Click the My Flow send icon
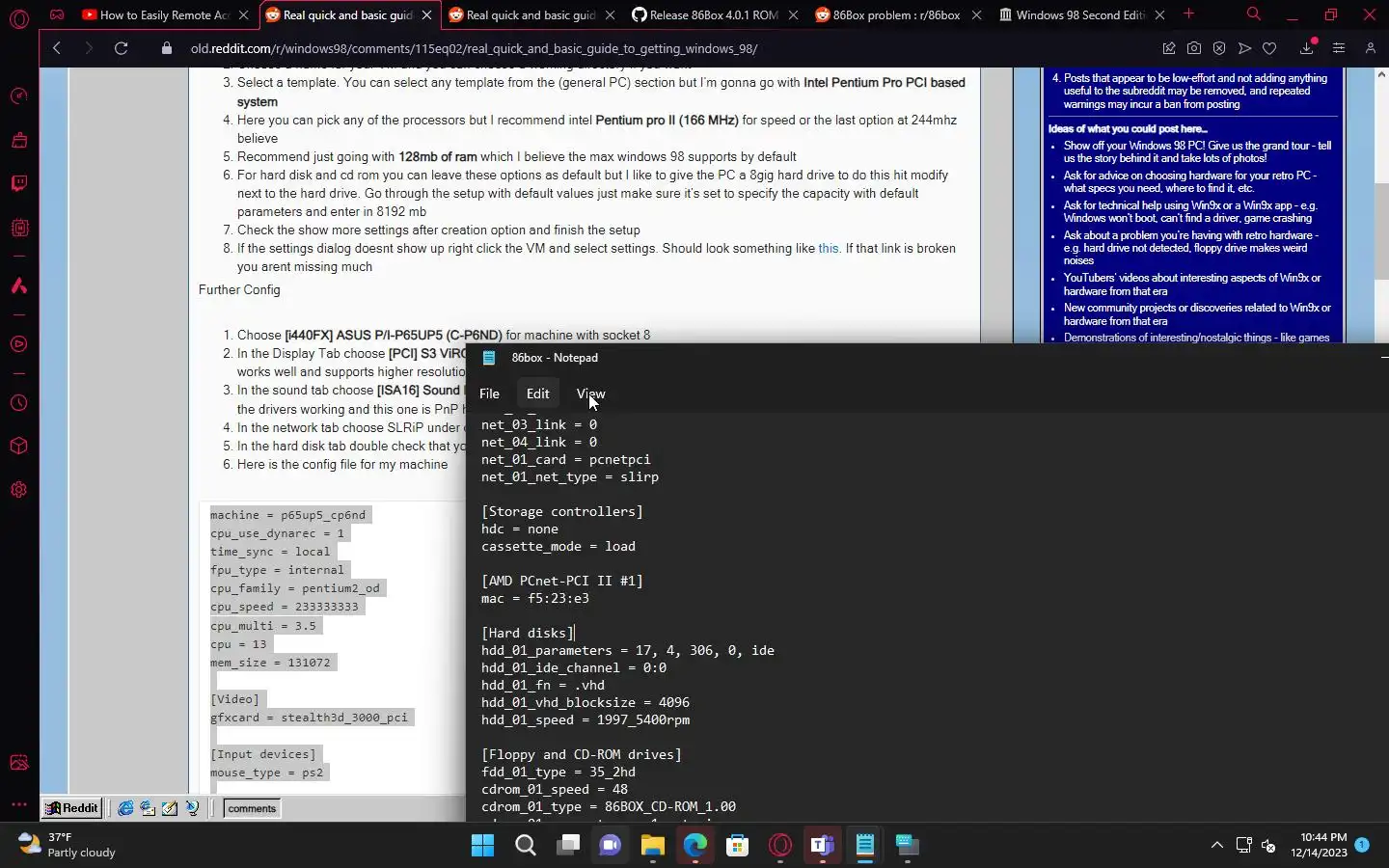1389x868 pixels. click(x=1244, y=48)
